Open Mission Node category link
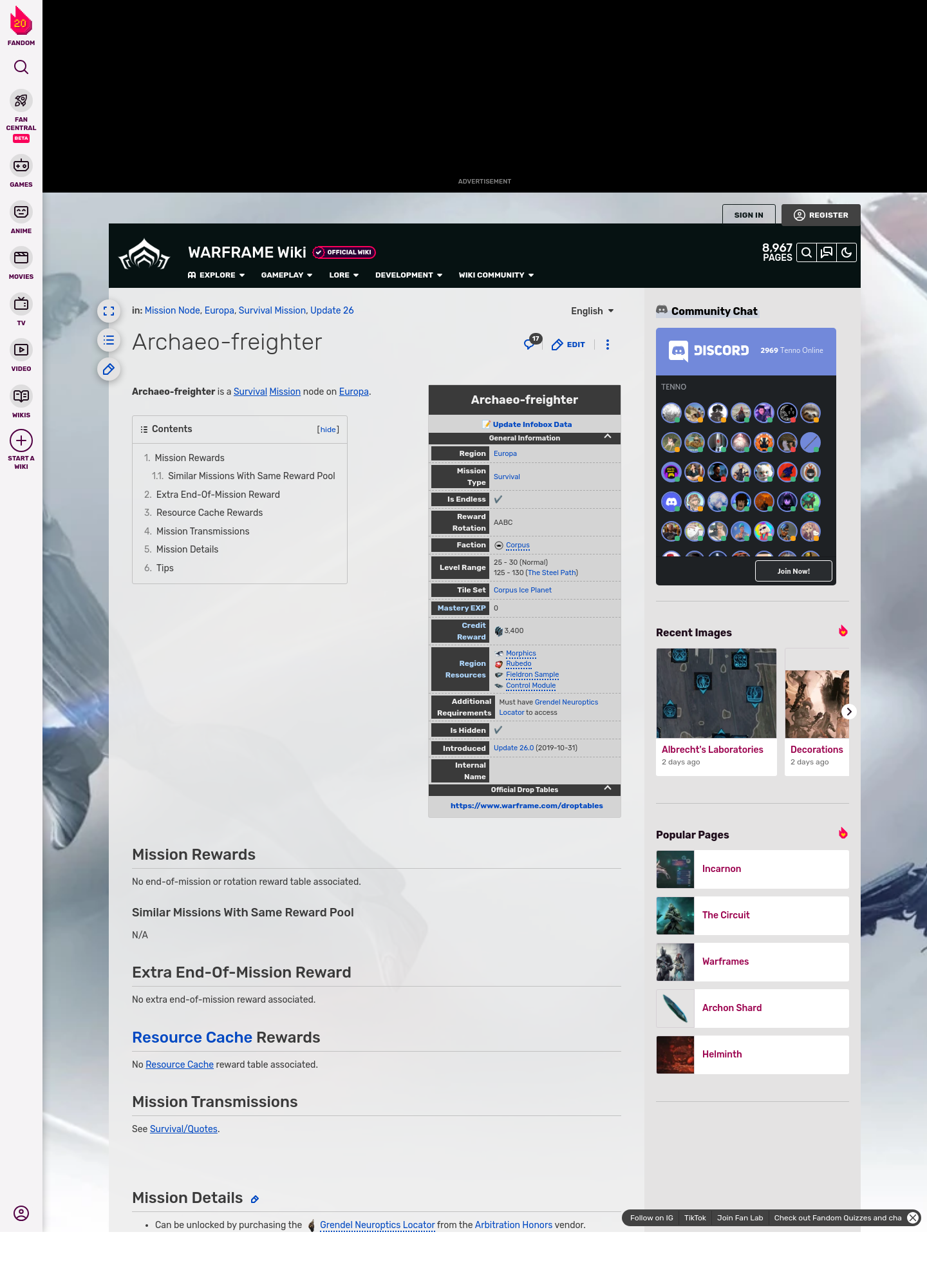This screenshot has height=1288, width=927. click(173, 310)
